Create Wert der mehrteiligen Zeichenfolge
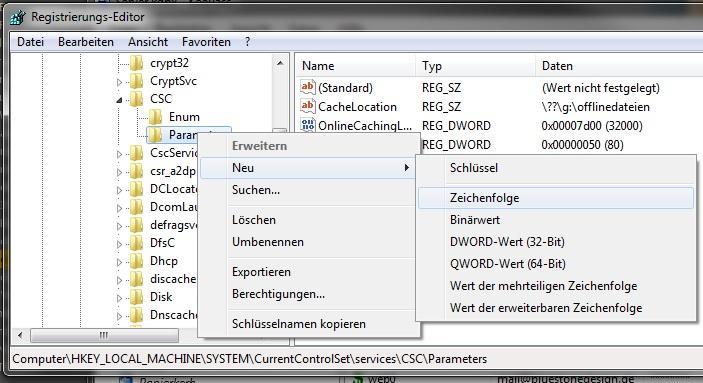 click(556, 286)
